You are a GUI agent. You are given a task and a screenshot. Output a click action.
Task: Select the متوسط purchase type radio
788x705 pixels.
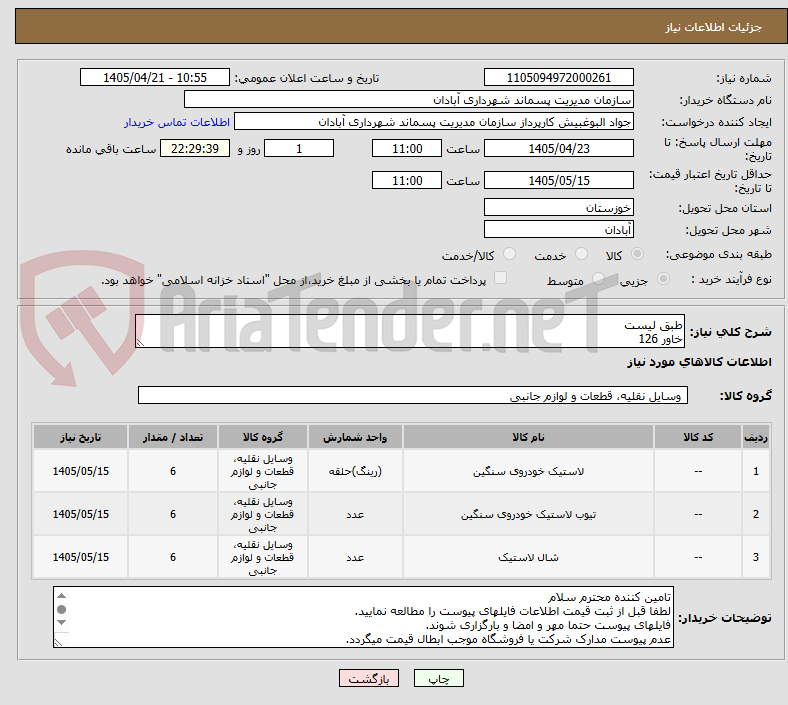coord(598,279)
